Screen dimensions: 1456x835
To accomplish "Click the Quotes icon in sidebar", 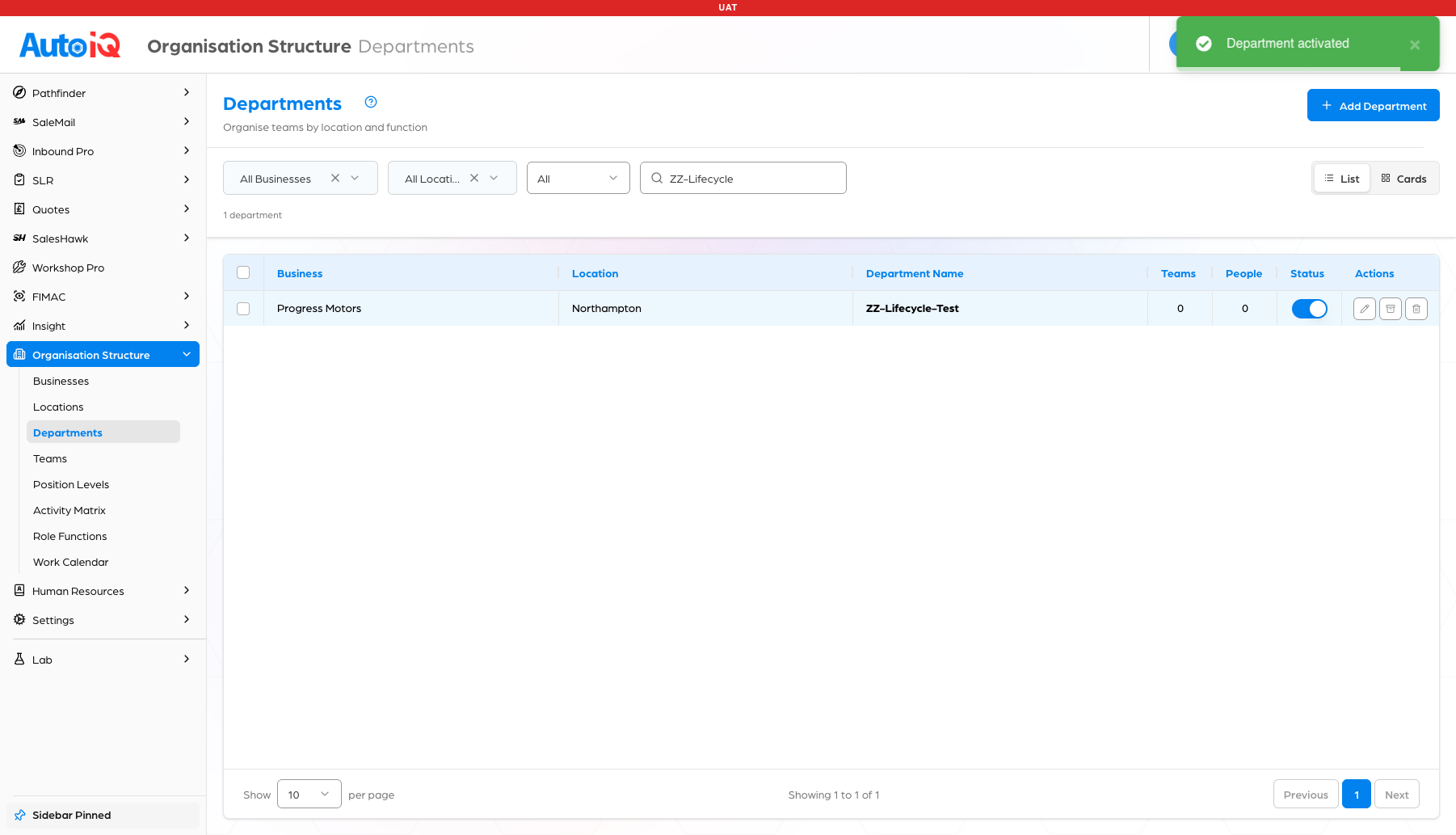I will point(19,209).
